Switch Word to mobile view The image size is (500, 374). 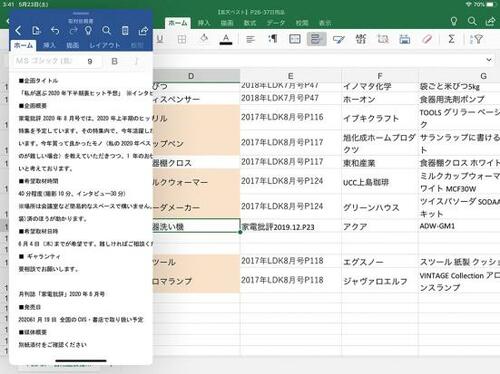coord(125,31)
